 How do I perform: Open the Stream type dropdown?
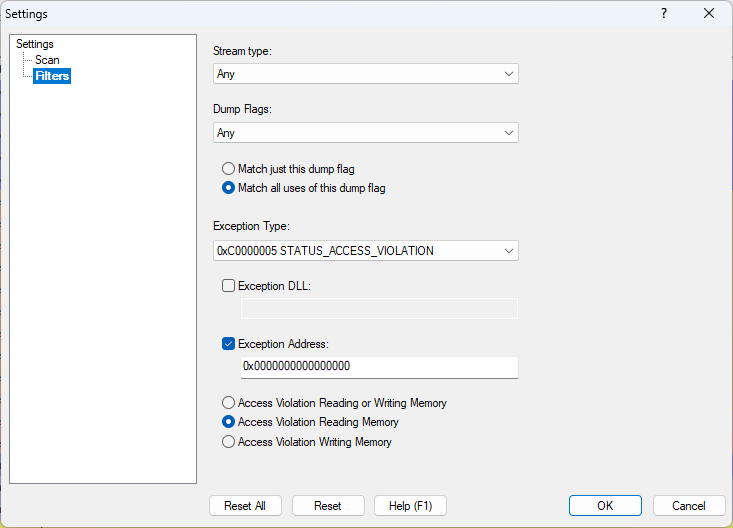tap(366, 74)
